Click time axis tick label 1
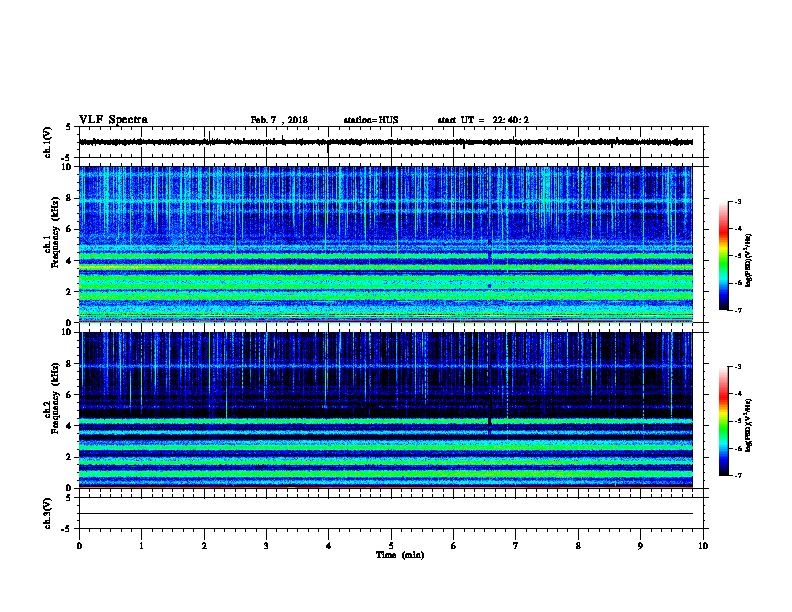This screenshot has height=612, width=792. (x=141, y=545)
